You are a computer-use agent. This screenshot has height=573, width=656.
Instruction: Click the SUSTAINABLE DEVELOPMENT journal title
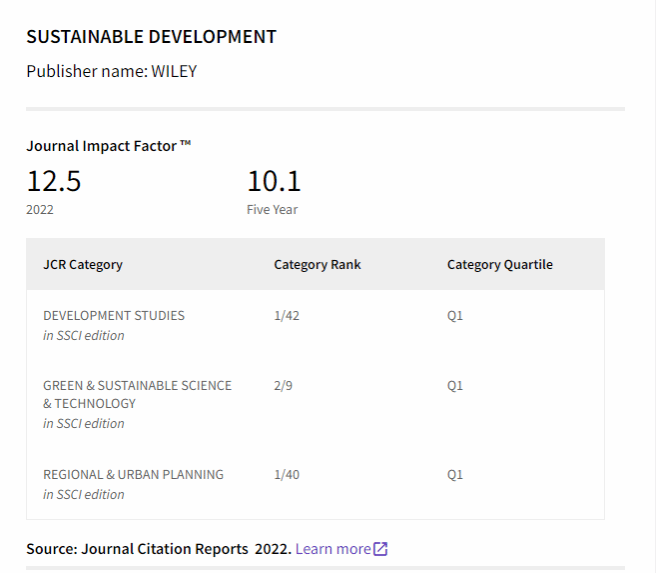click(151, 37)
